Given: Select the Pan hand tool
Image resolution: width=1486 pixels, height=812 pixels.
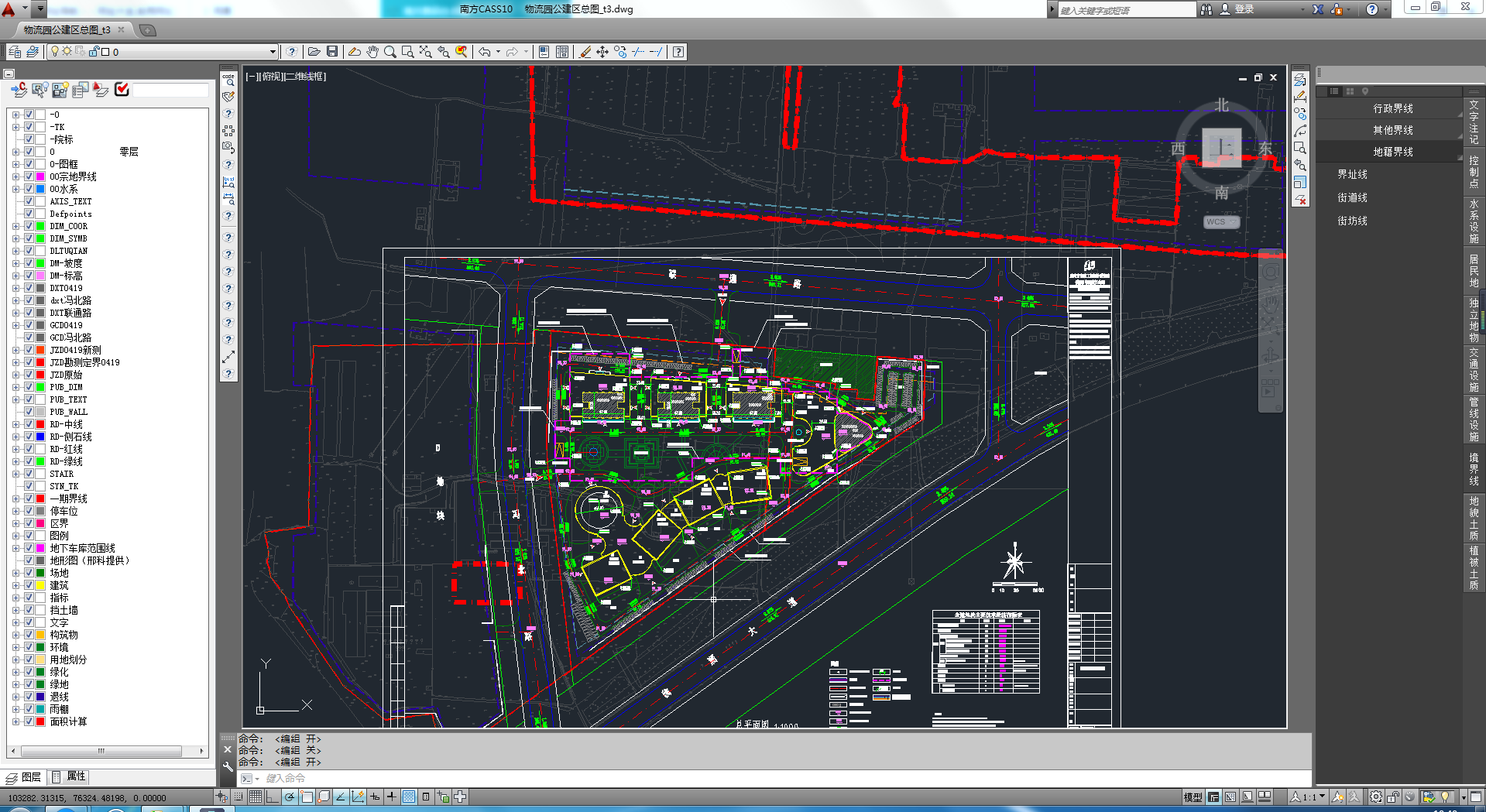Looking at the screenshot, I should [372, 52].
